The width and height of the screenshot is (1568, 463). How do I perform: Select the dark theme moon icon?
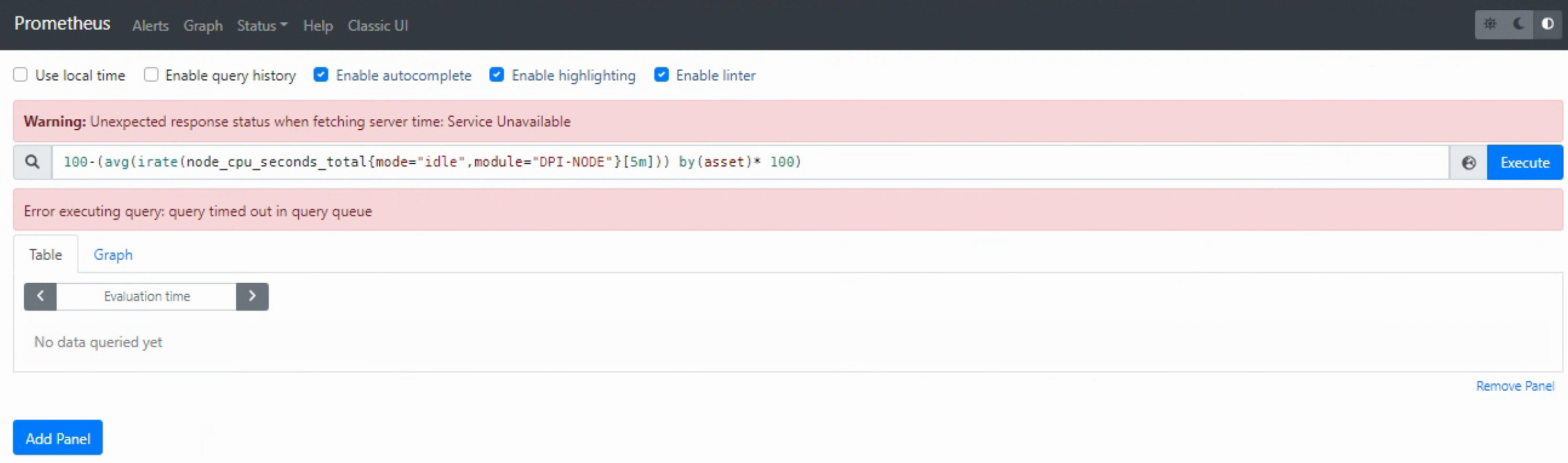[1519, 24]
